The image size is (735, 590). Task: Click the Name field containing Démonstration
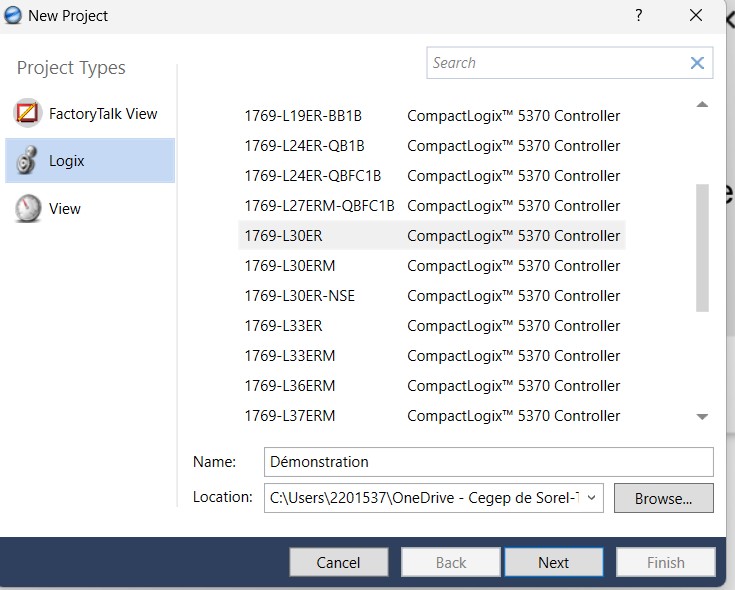(488, 462)
